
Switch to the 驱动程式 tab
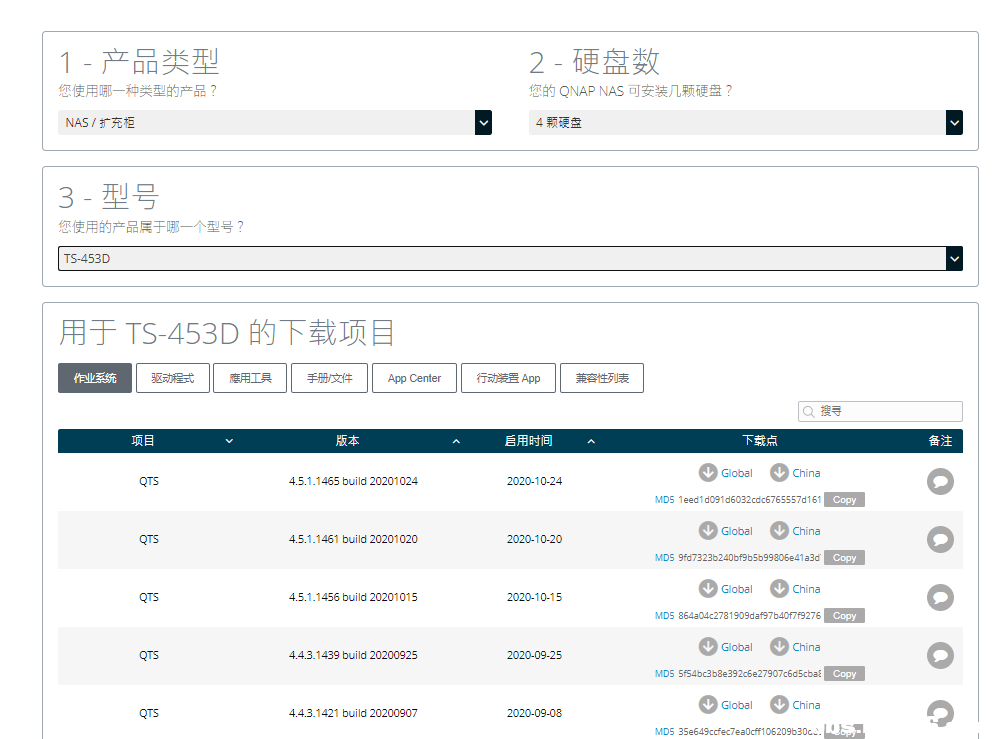(x=172, y=378)
